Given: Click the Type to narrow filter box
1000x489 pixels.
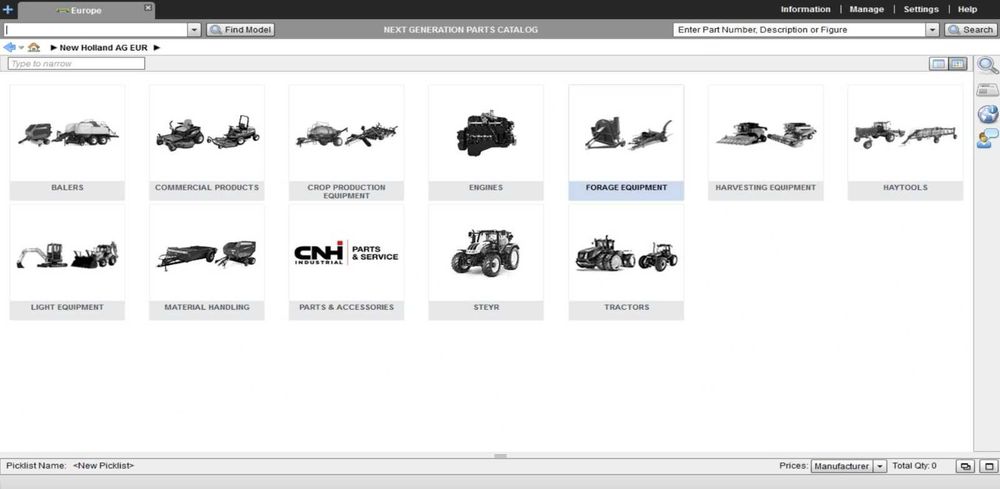Looking at the screenshot, I should click(77, 64).
